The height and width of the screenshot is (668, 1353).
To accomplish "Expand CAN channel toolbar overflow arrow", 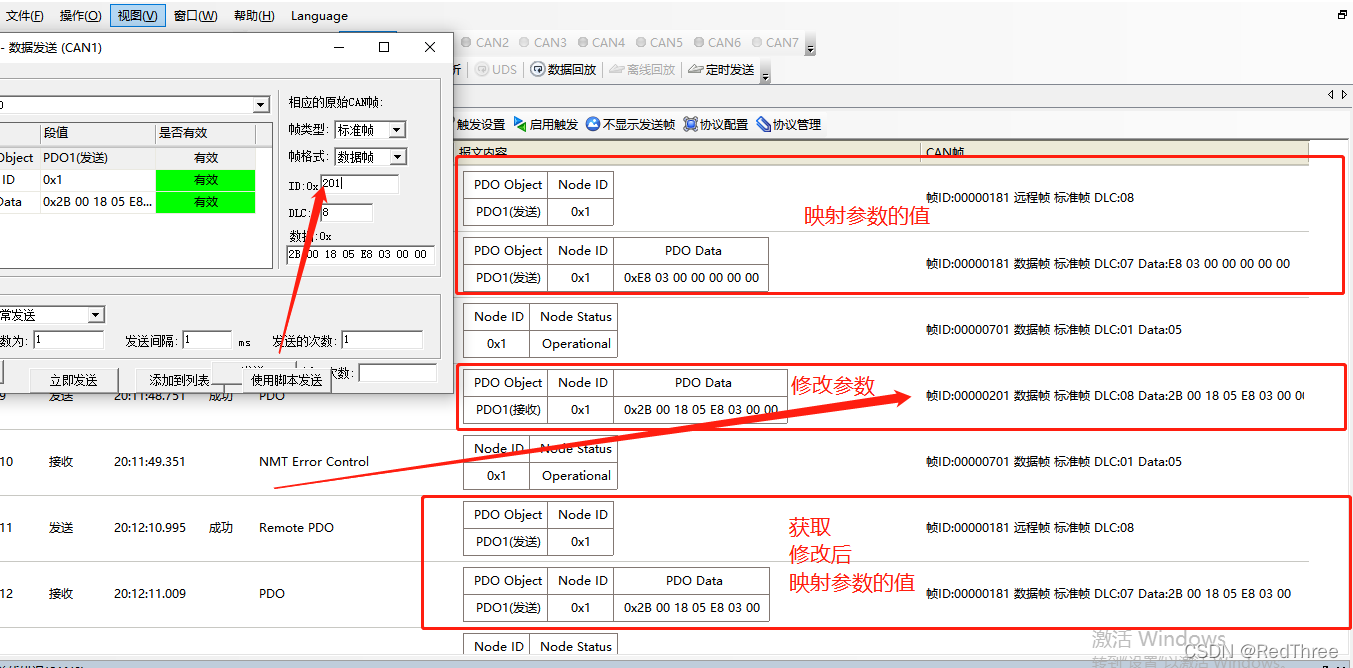I will point(810,47).
